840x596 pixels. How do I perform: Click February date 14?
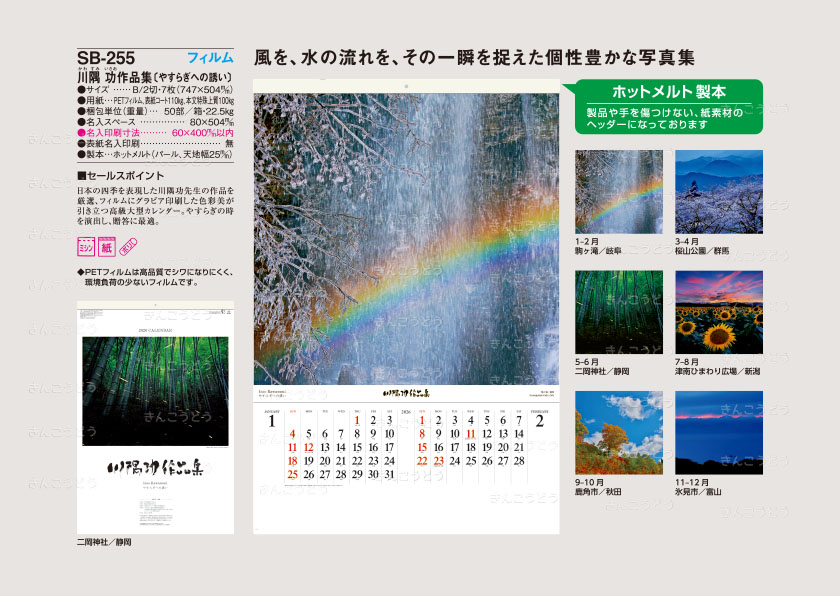coord(519,434)
